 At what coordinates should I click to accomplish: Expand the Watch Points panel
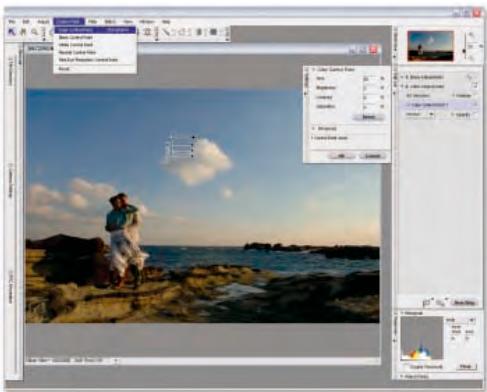[x=403, y=376]
